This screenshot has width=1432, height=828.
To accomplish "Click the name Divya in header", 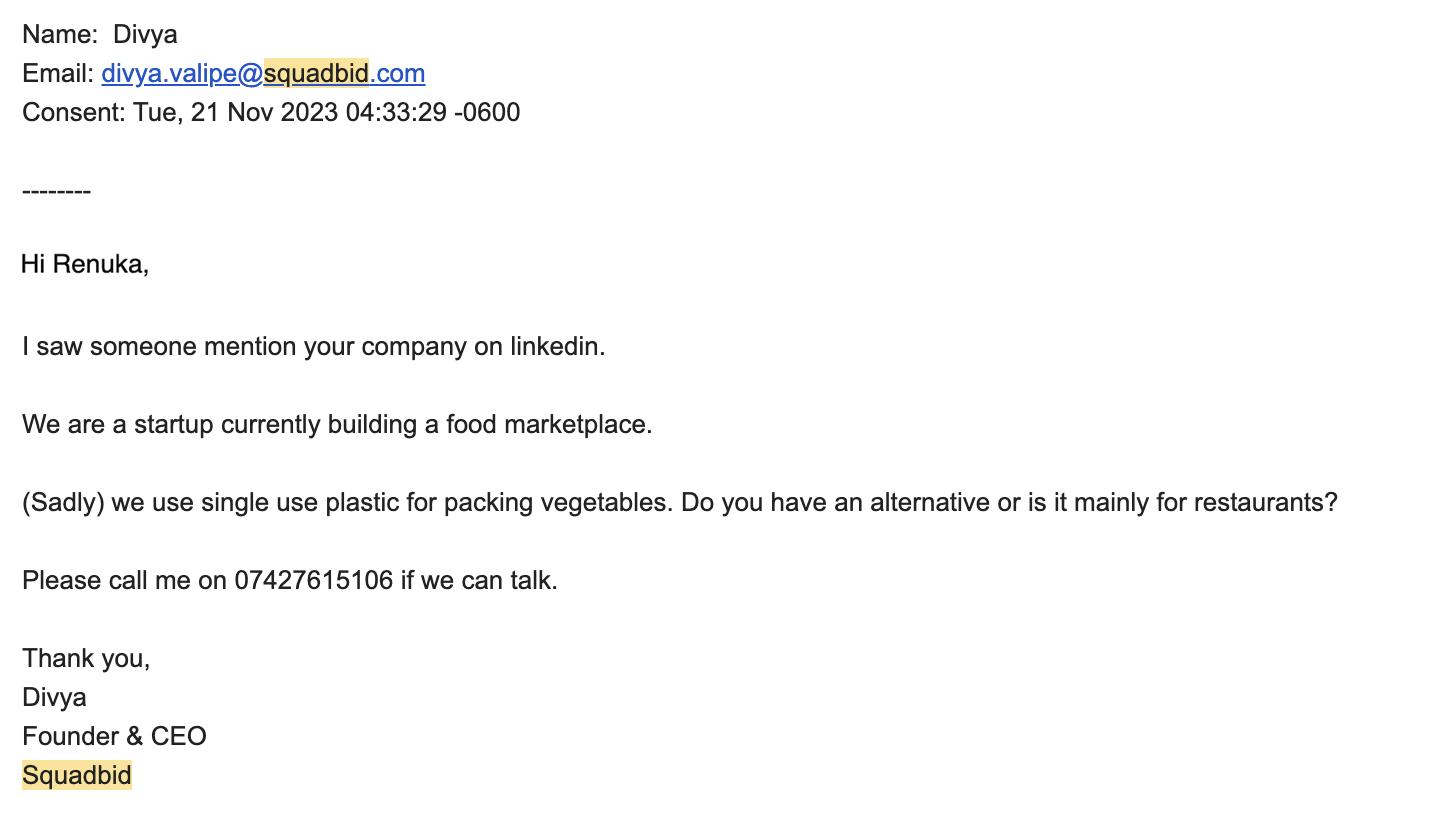I will pos(145,34).
